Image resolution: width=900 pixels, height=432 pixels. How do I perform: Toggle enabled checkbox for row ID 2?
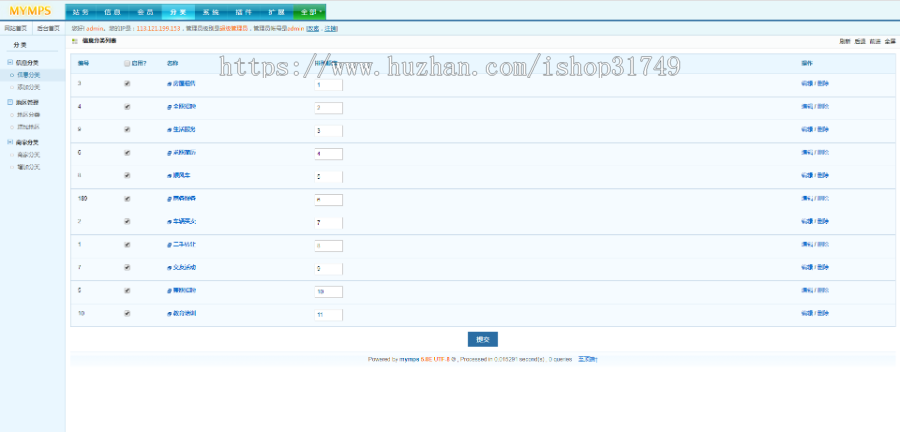pyautogui.click(x=127, y=221)
